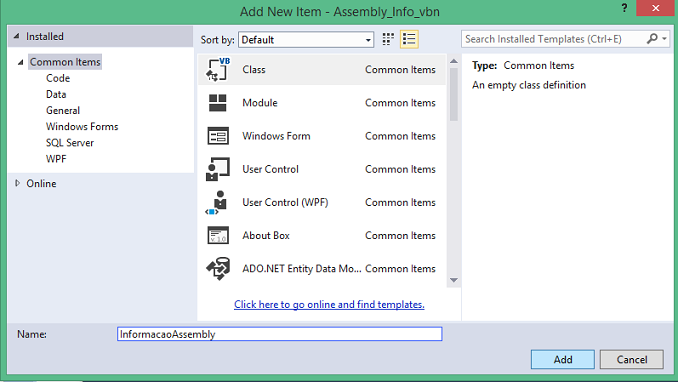
Task: Collapse the Installed section
Action: pyautogui.click(x=16, y=36)
